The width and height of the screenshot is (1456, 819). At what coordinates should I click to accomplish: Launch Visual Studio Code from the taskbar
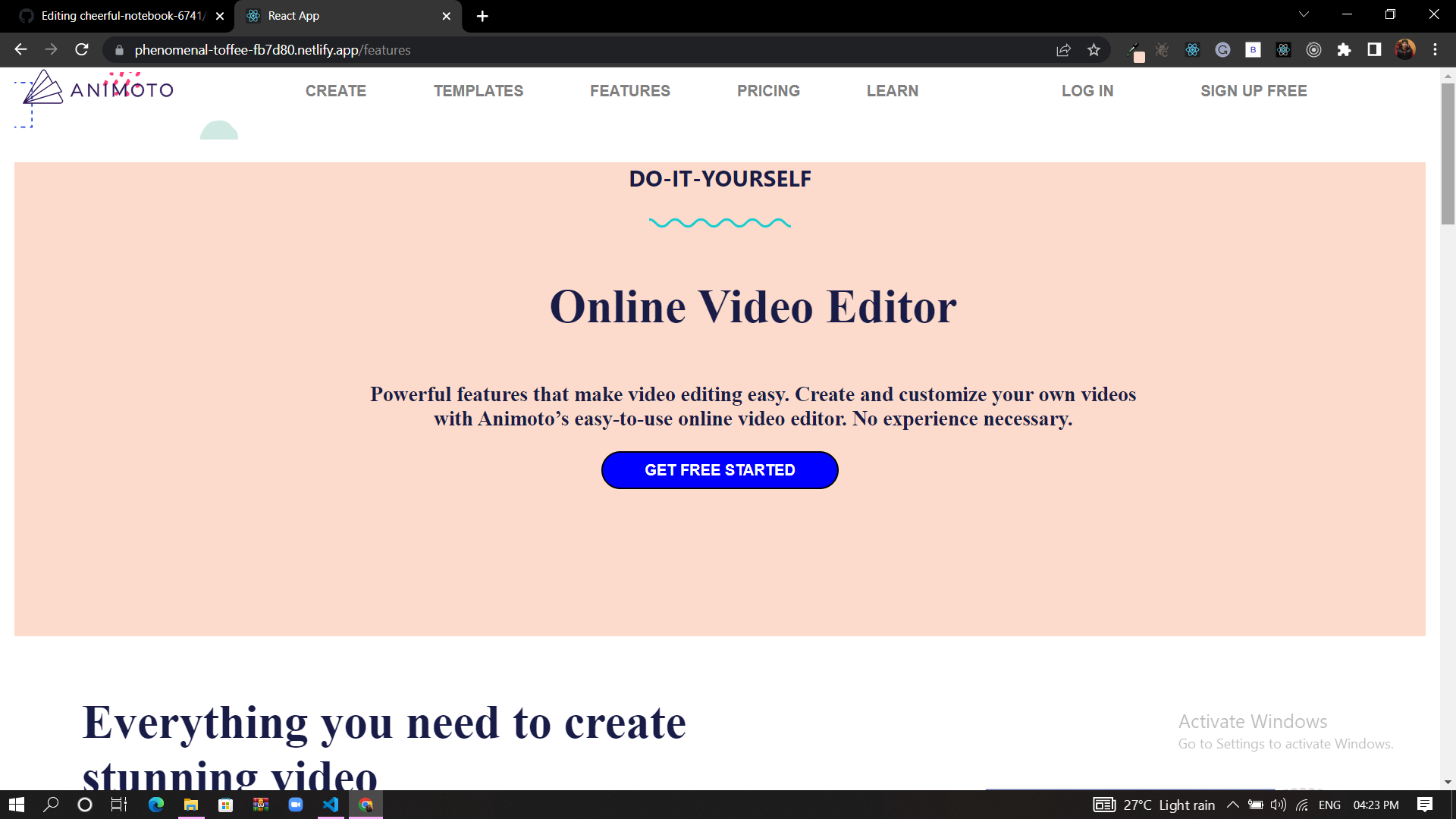(x=330, y=805)
